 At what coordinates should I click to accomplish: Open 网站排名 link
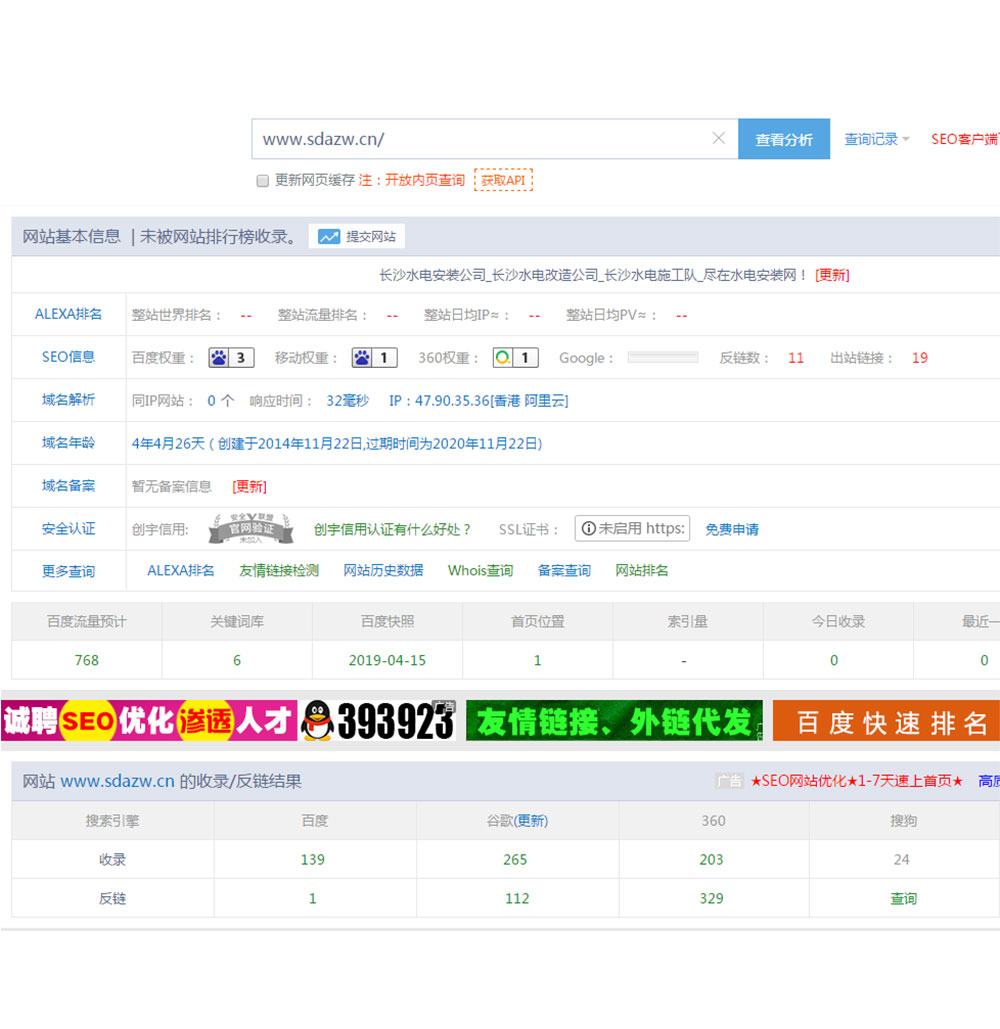click(x=642, y=570)
